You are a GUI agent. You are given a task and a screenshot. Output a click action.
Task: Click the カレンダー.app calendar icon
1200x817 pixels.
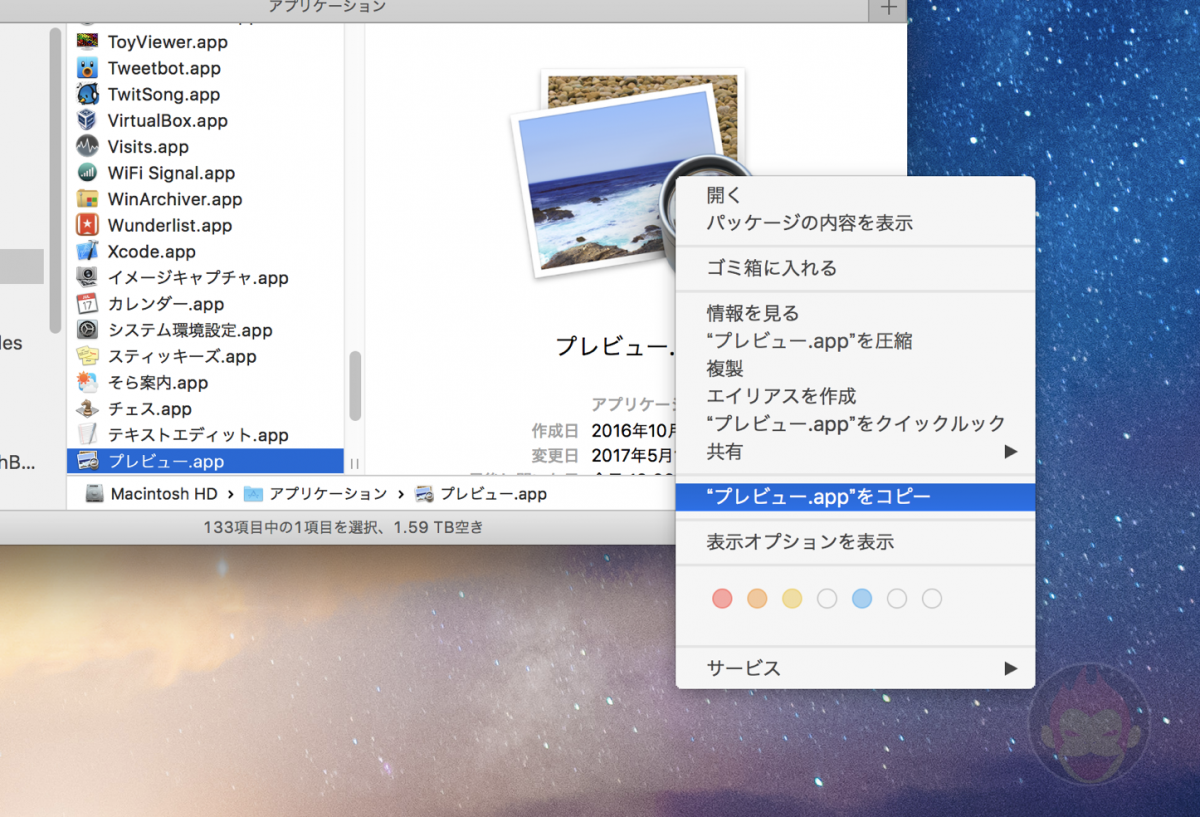(x=87, y=304)
